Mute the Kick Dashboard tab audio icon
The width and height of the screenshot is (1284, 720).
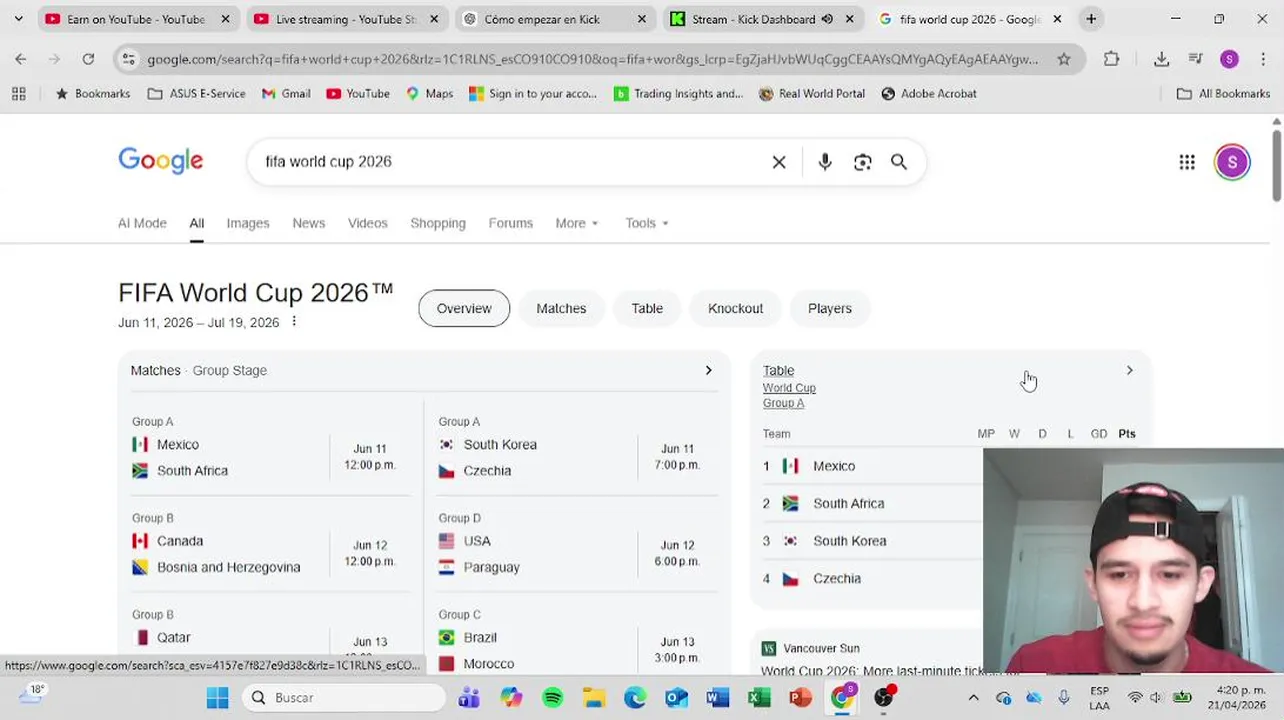tap(827, 19)
